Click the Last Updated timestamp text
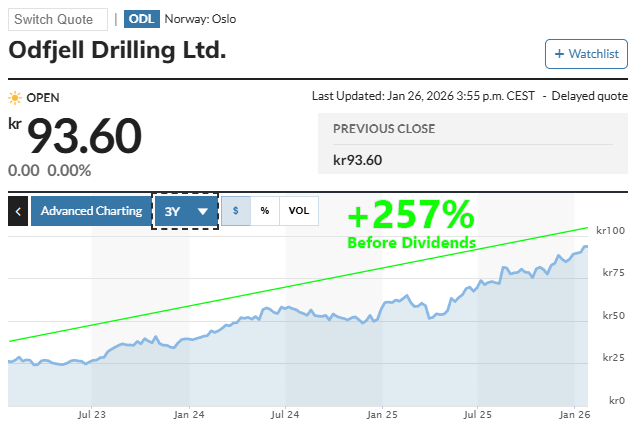The width and height of the screenshot is (642, 433). (x=423, y=96)
